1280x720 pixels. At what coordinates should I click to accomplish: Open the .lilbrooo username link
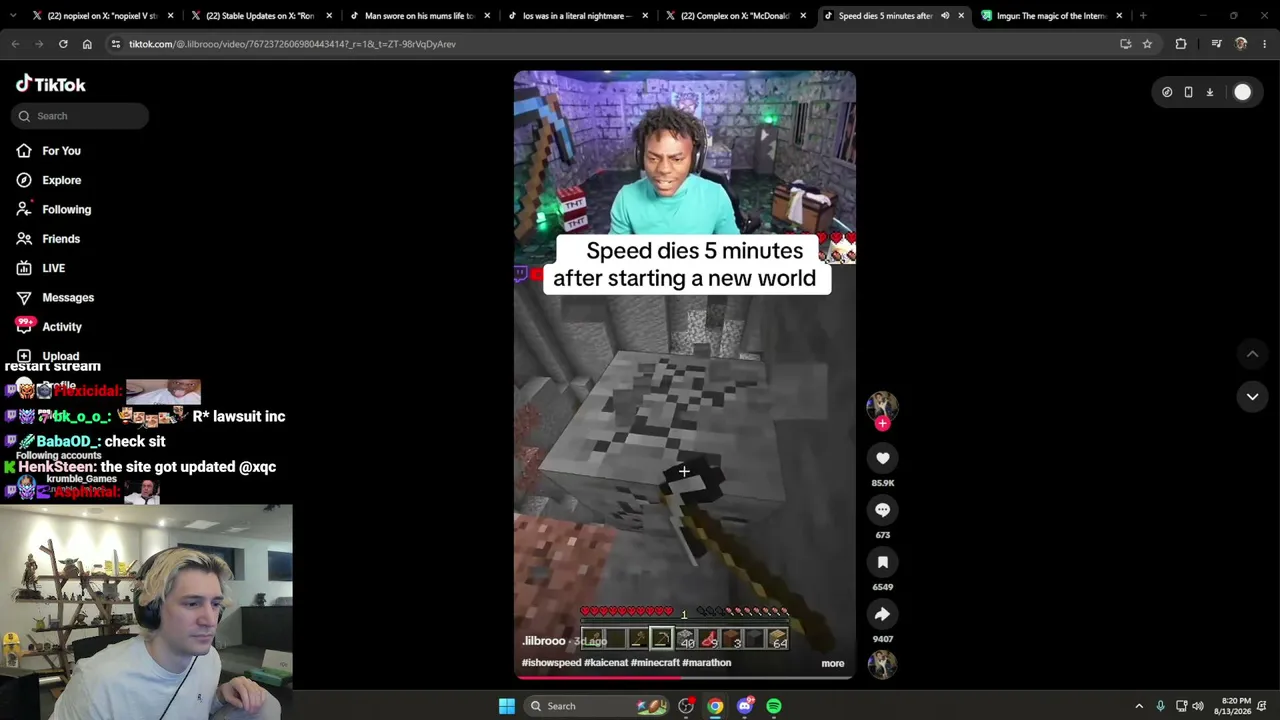pyautogui.click(x=543, y=641)
